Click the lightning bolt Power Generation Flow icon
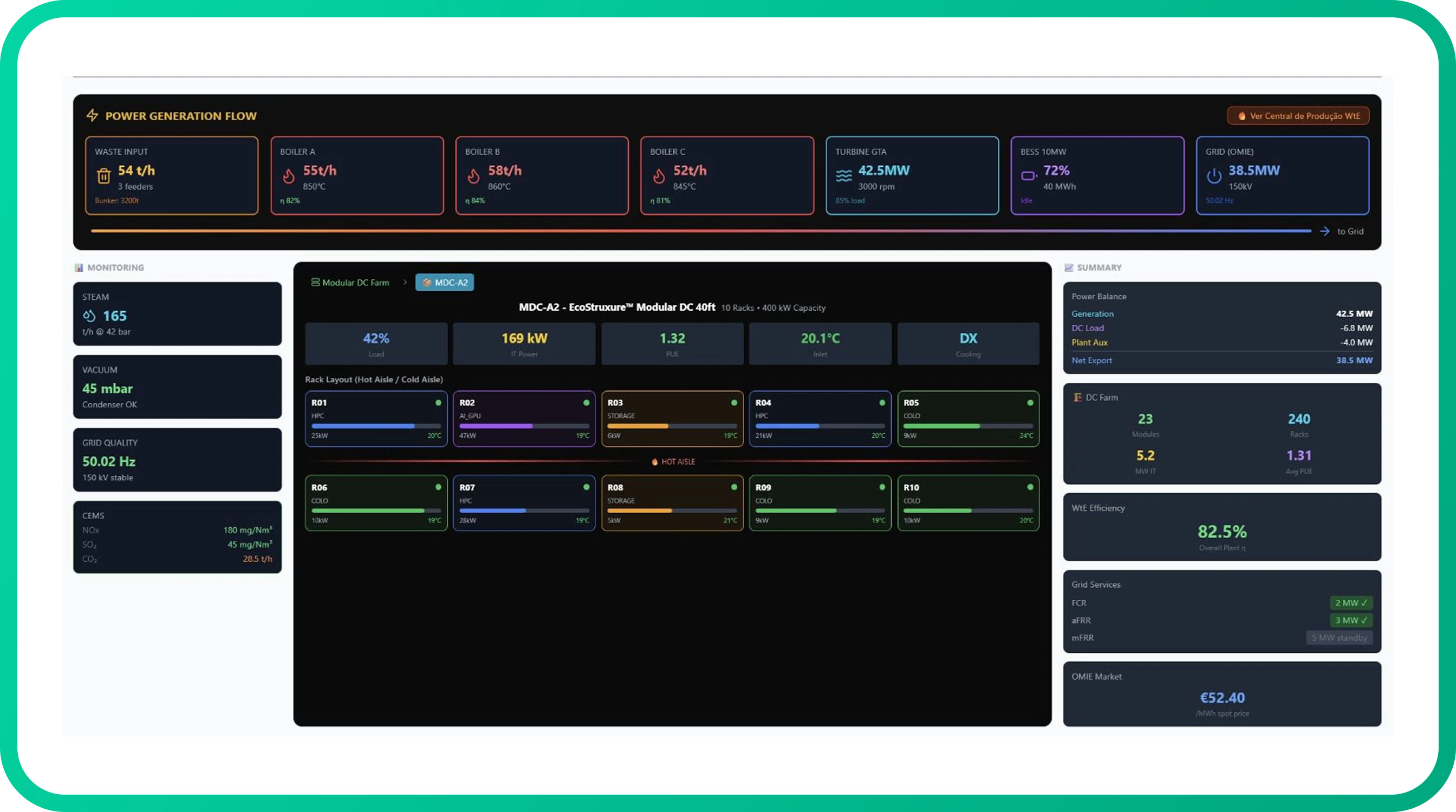The height and width of the screenshot is (812, 1456). 92,116
